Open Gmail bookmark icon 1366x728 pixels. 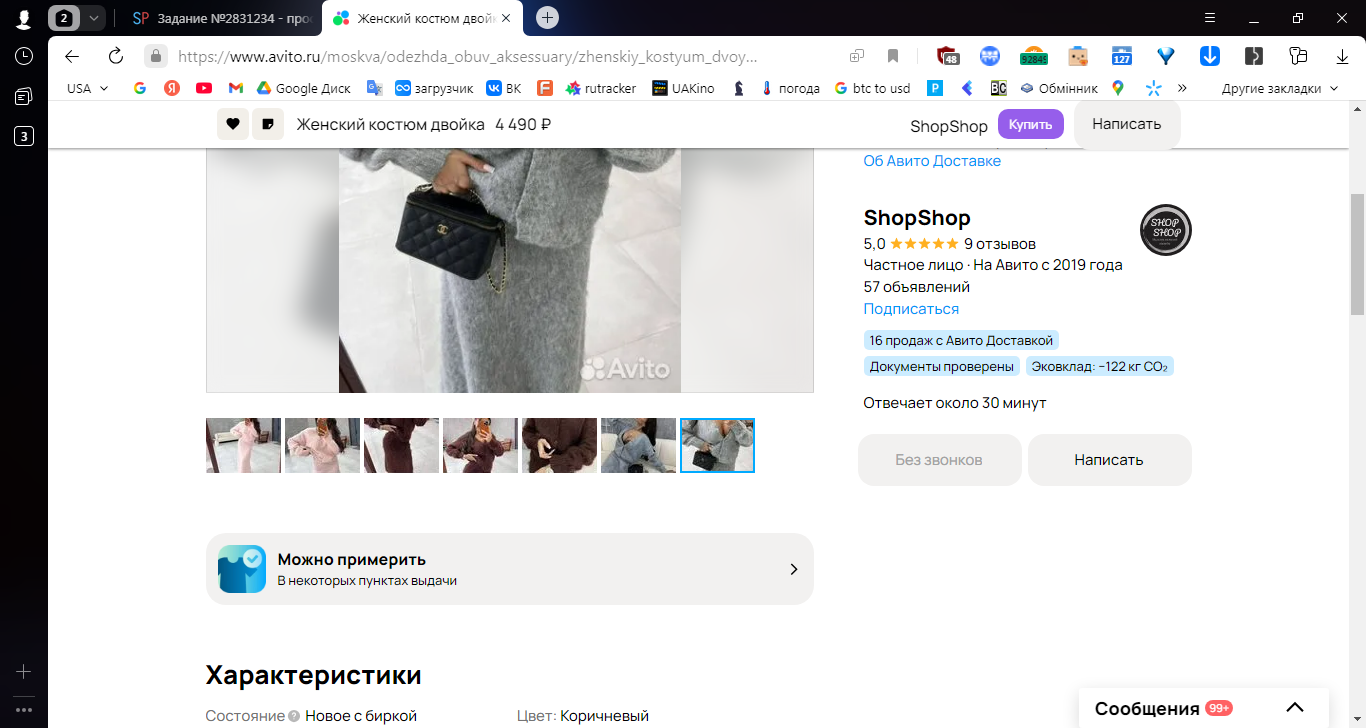[236, 88]
